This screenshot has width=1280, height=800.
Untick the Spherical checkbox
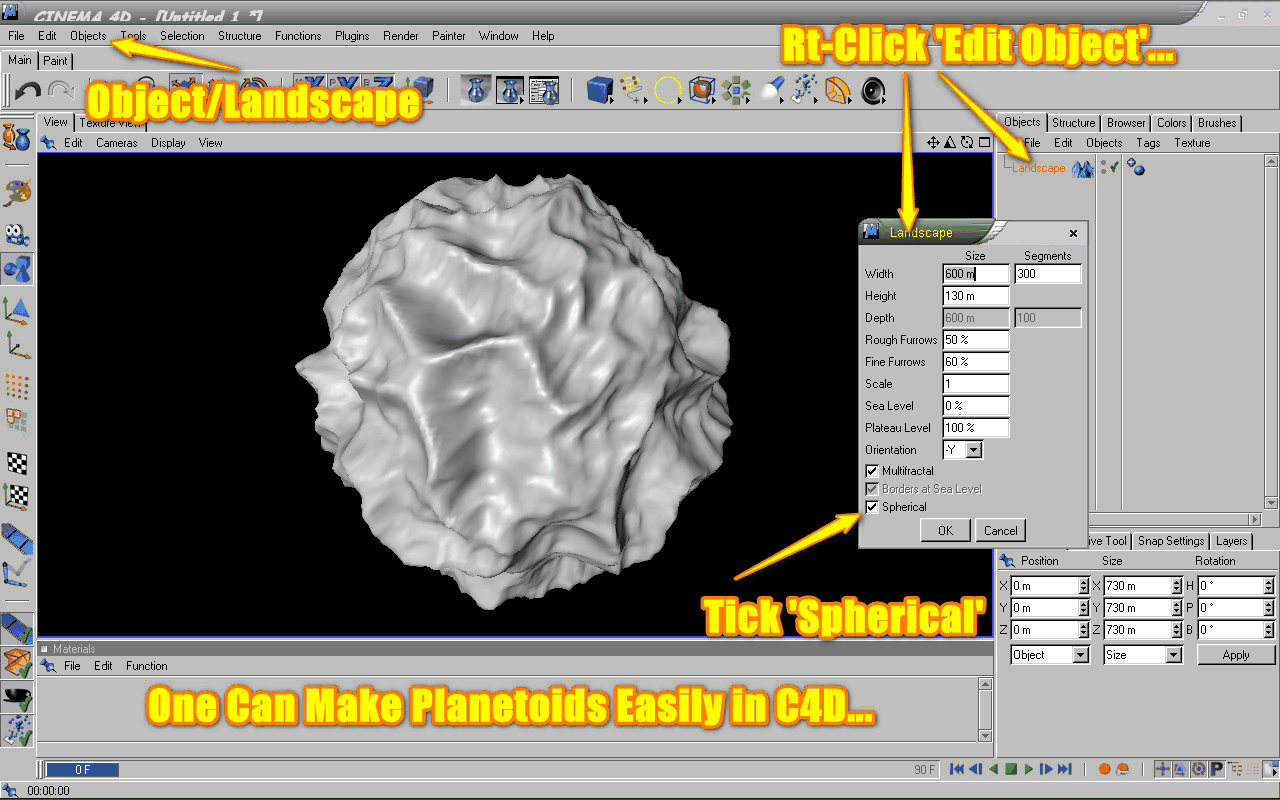872,507
